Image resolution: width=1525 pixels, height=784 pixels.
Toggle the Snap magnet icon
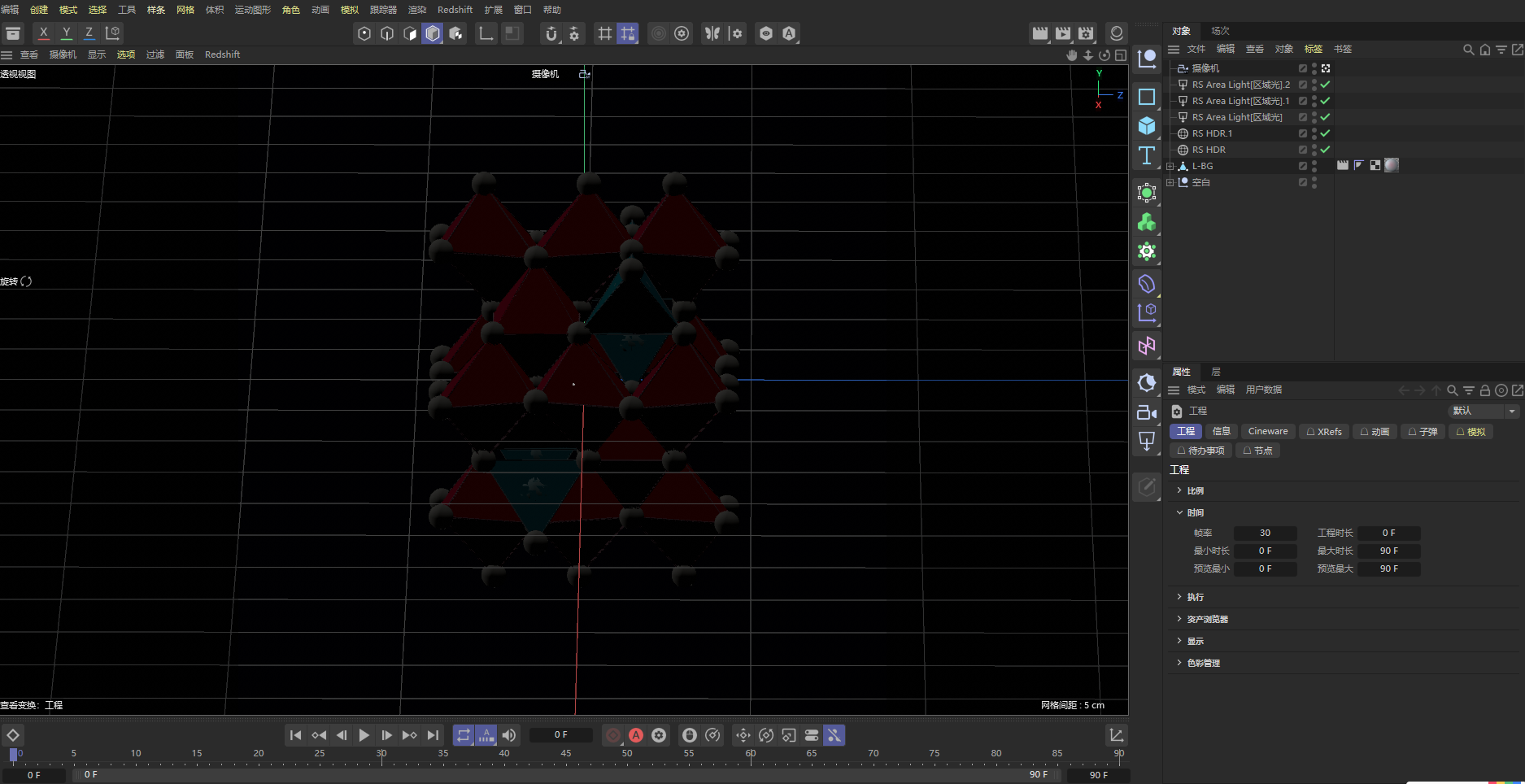pos(551,33)
